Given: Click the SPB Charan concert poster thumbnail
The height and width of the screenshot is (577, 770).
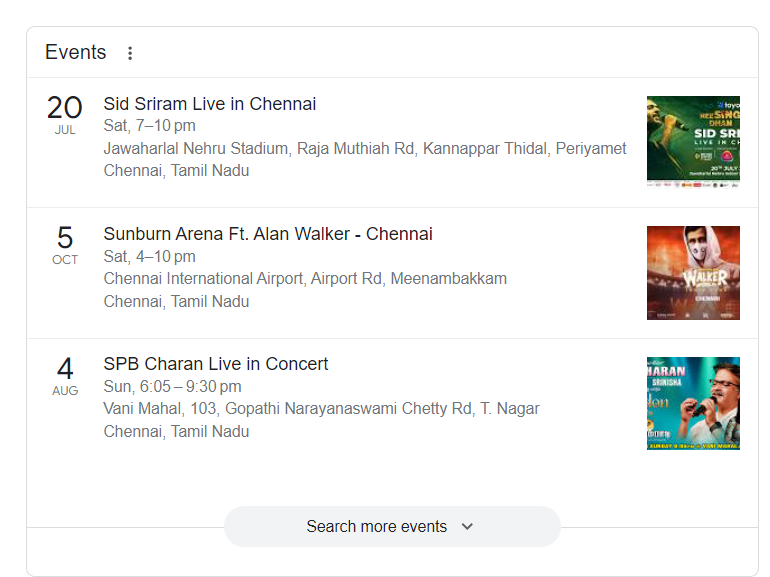Looking at the screenshot, I should click(693, 402).
